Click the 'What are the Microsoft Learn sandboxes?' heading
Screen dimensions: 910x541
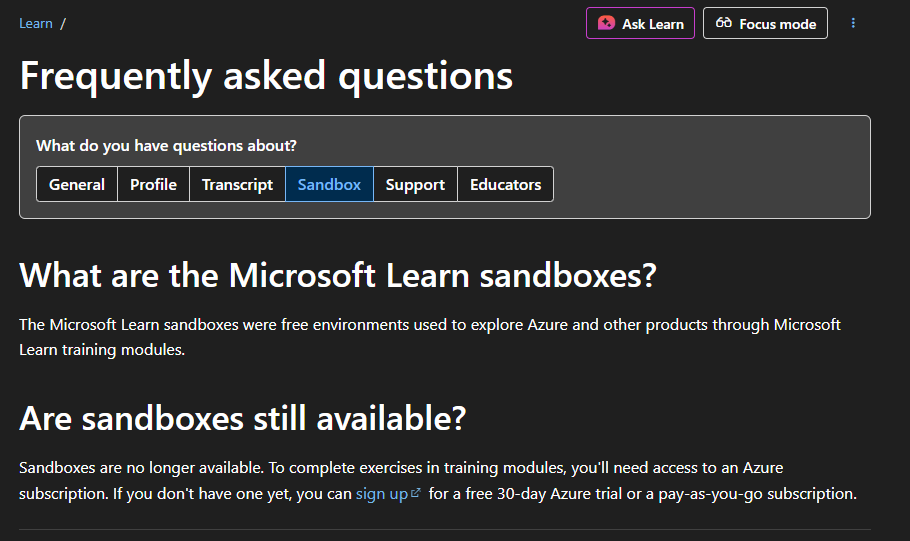pyautogui.click(x=338, y=275)
